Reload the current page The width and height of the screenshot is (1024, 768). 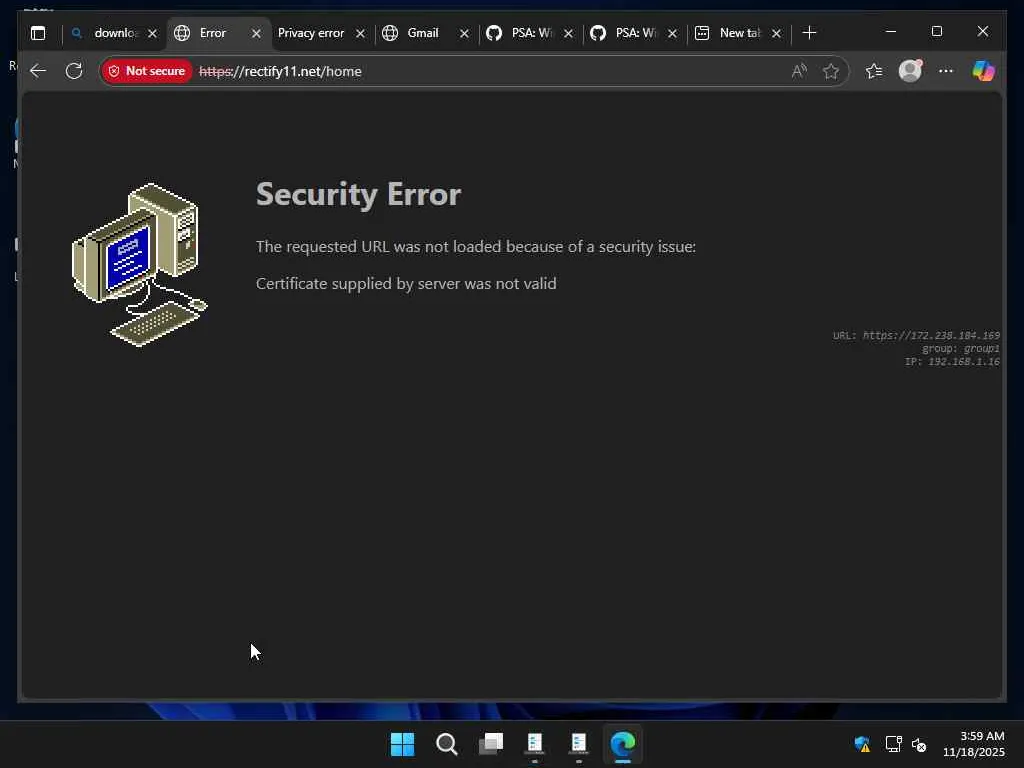pyautogui.click(x=74, y=71)
